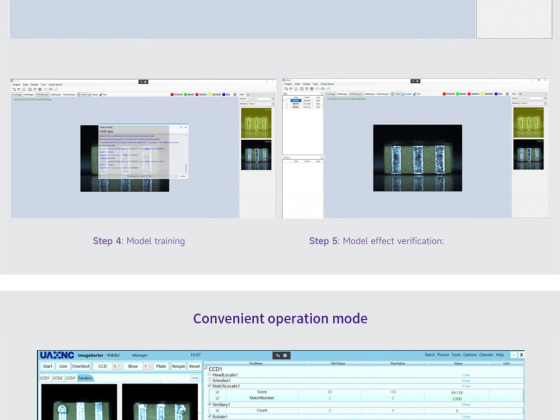Click the Score value 99.158
This screenshot has width=560, height=420.
point(457,392)
